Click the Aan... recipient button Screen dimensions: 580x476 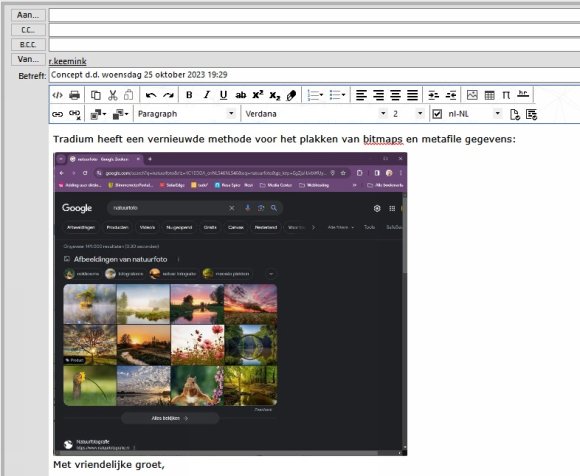pyautogui.click(x=28, y=15)
